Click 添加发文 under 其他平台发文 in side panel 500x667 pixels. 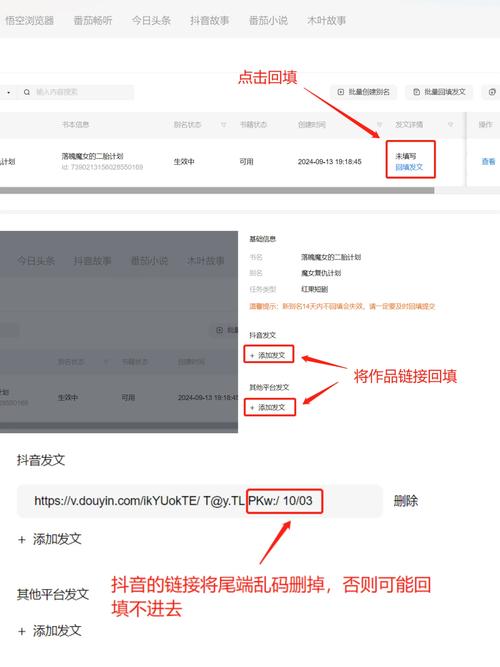click(269, 407)
